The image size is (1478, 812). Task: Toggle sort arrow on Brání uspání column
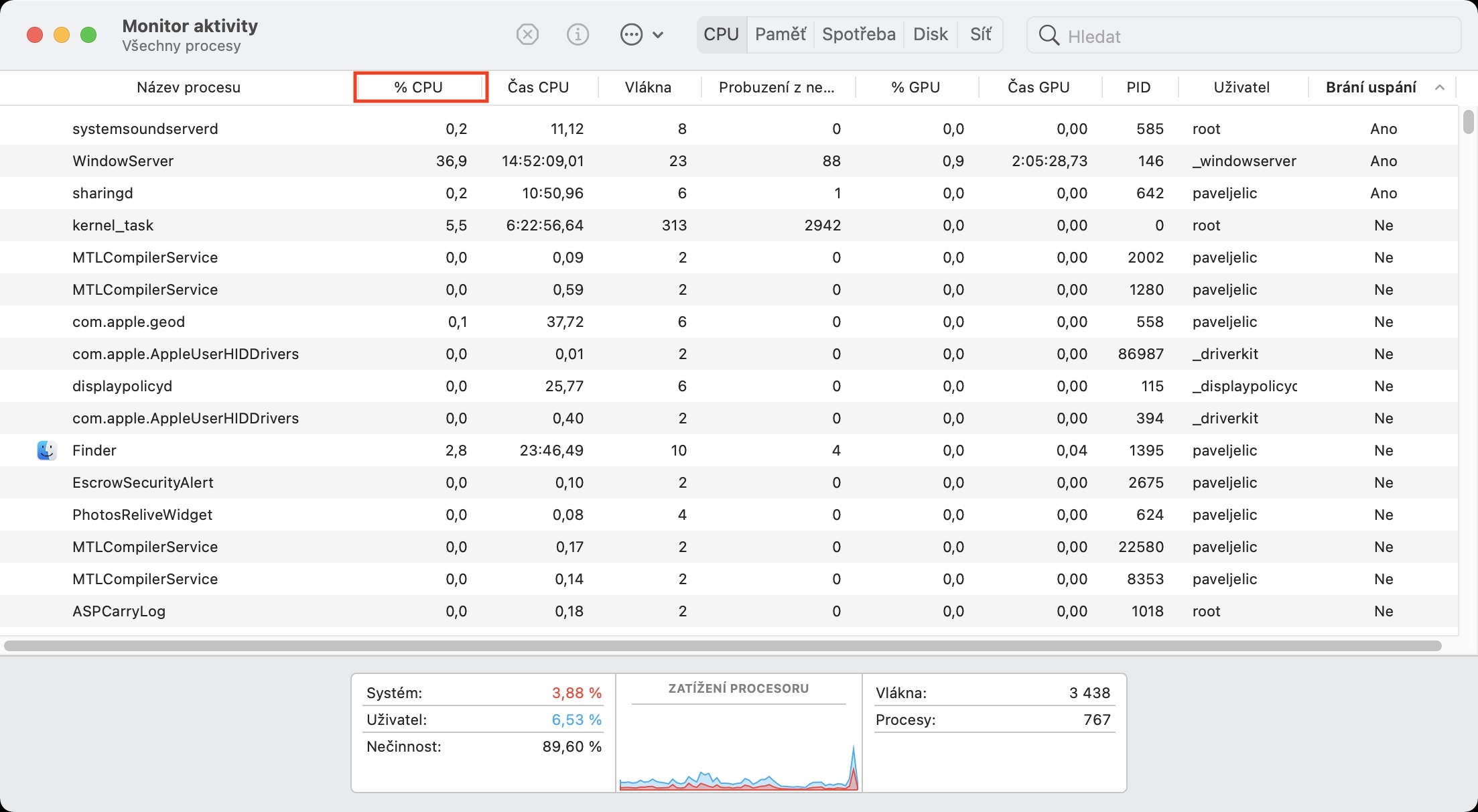1439,88
